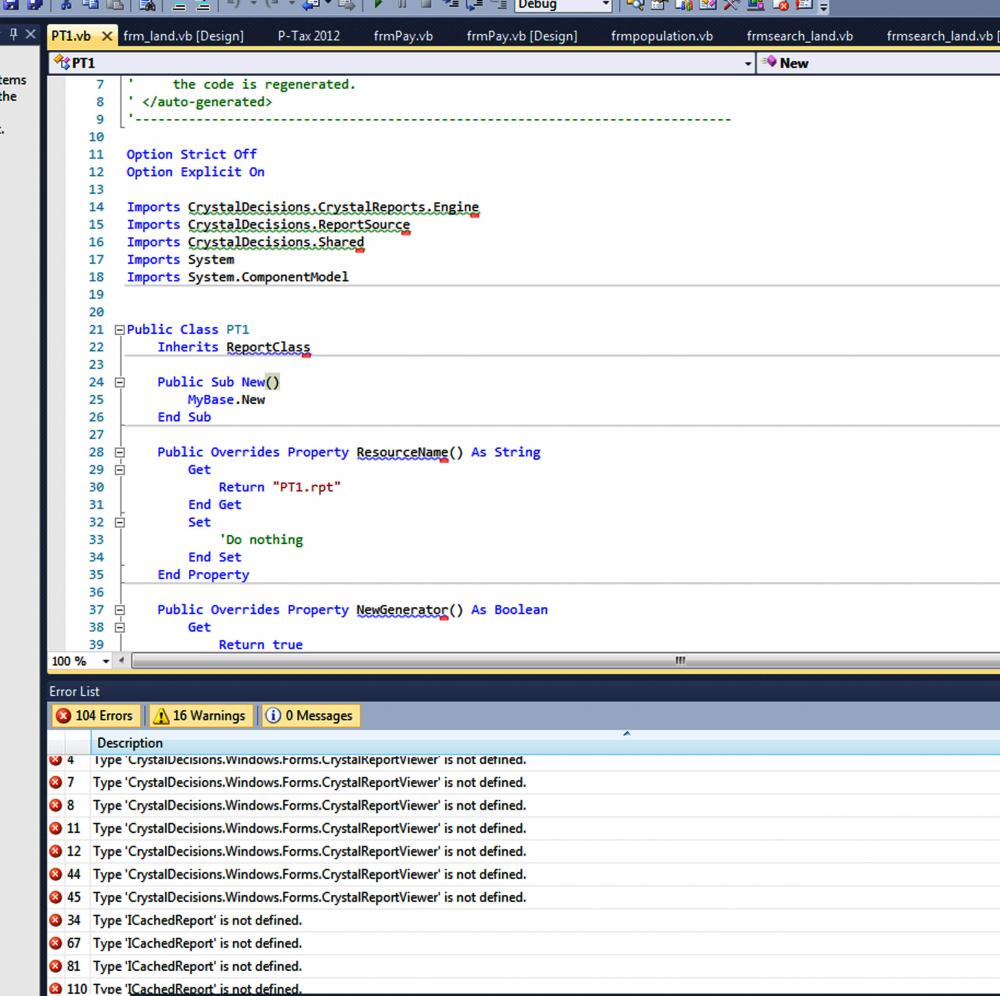Collapse the Public Class PT1 region
The width and height of the screenshot is (1000, 996).
pyautogui.click(x=119, y=330)
